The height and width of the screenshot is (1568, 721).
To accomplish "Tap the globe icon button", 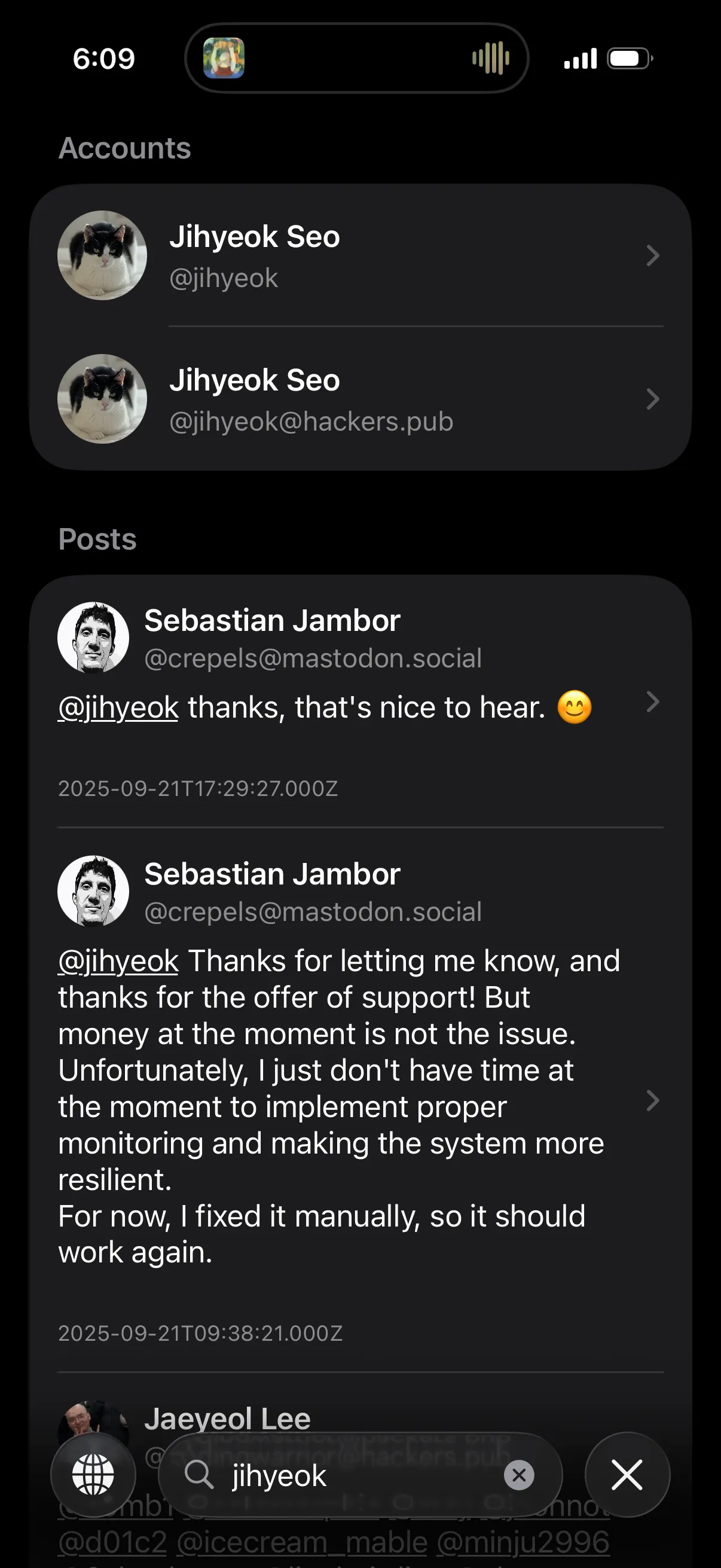I will pos(93,1474).
